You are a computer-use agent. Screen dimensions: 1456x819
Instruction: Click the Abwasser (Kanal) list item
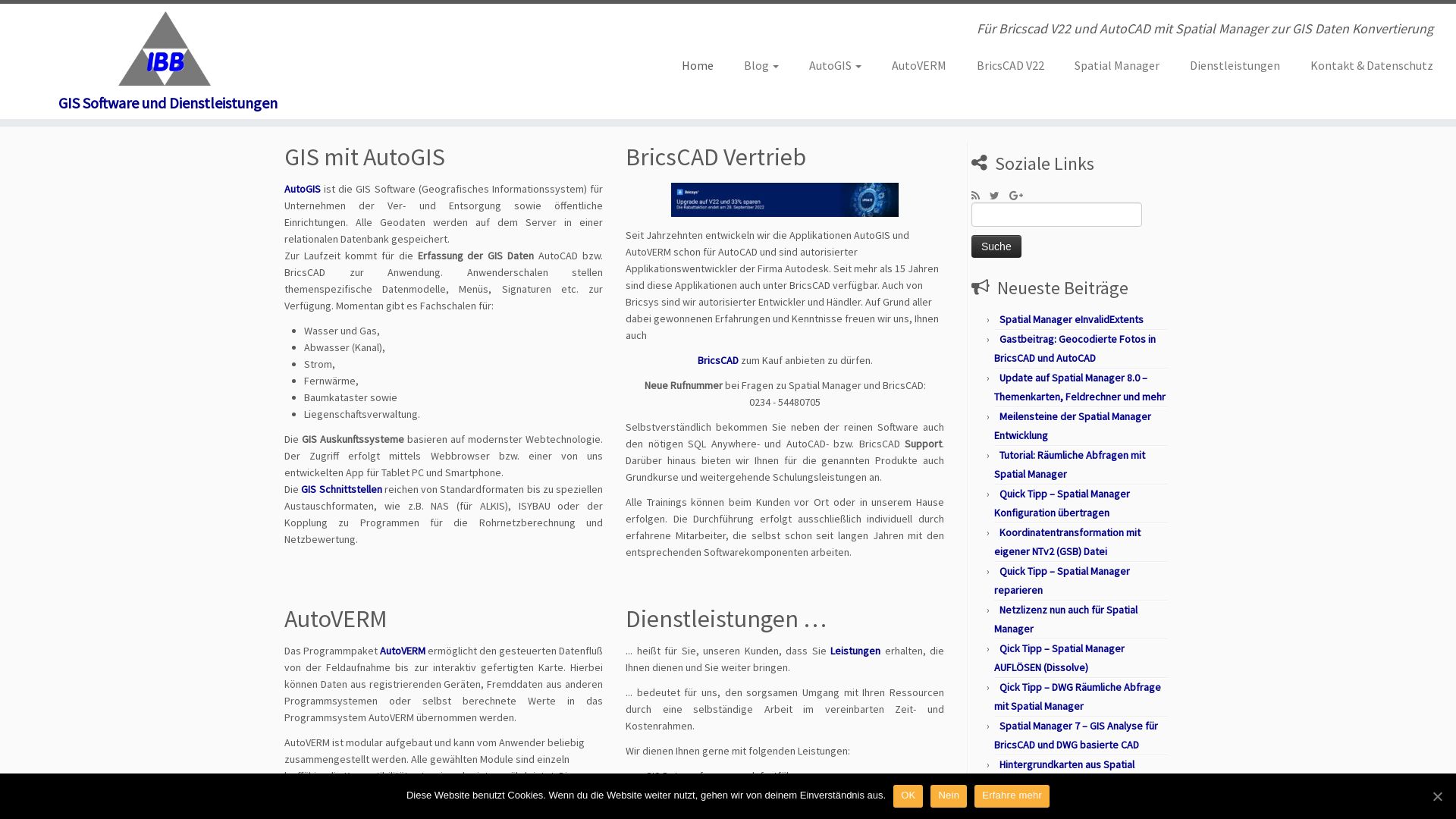(344, 347)
